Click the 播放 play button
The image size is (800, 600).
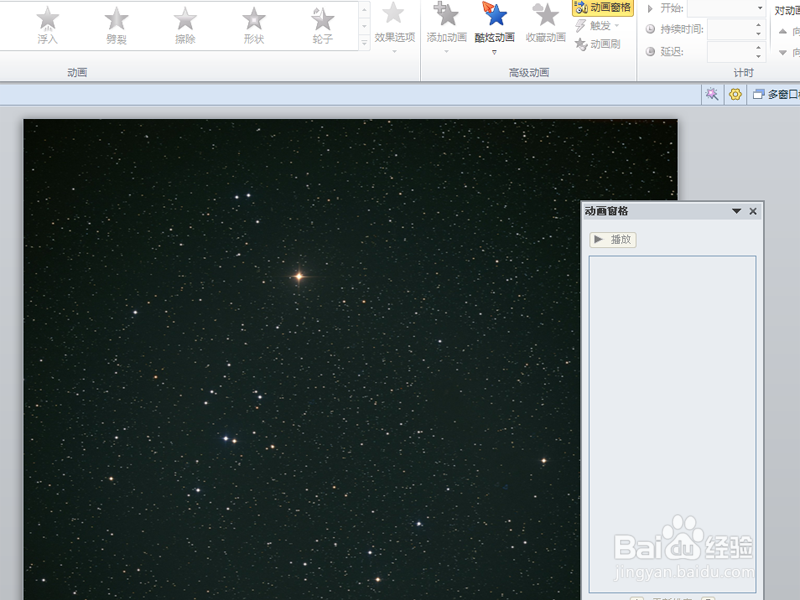point(613,239)
